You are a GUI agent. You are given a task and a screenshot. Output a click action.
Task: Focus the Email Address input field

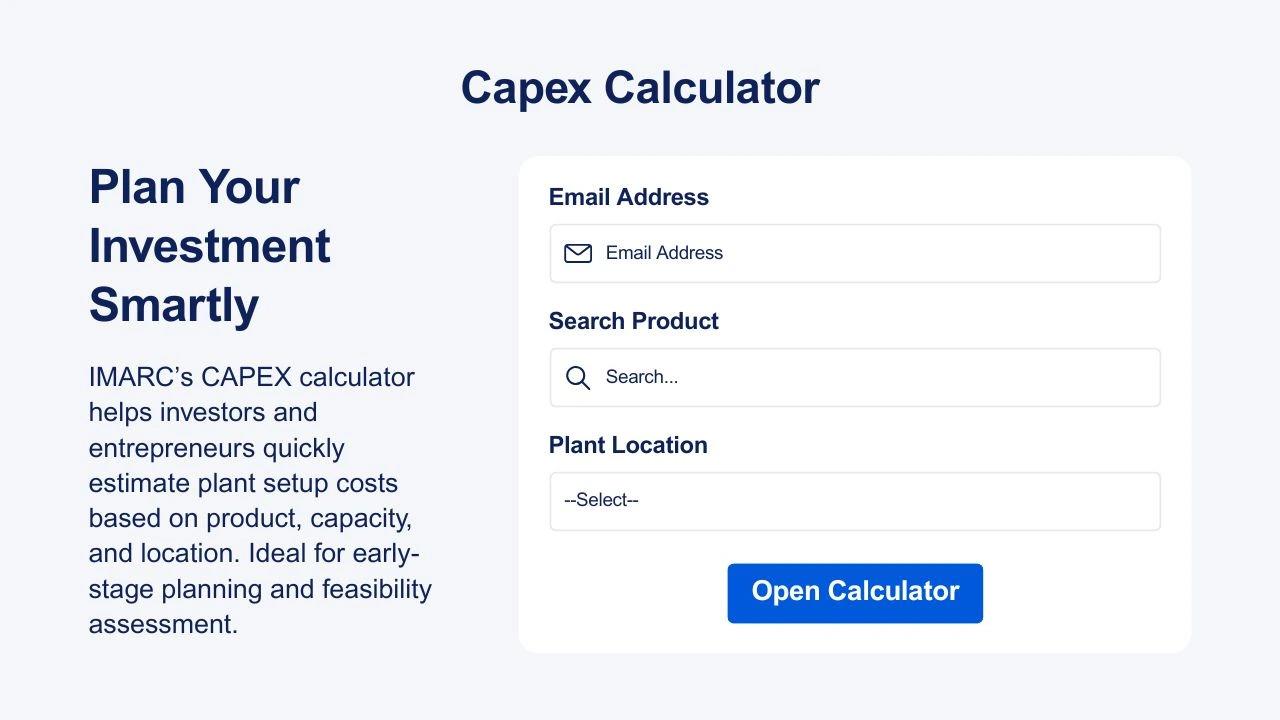click(x=880, y=253)
